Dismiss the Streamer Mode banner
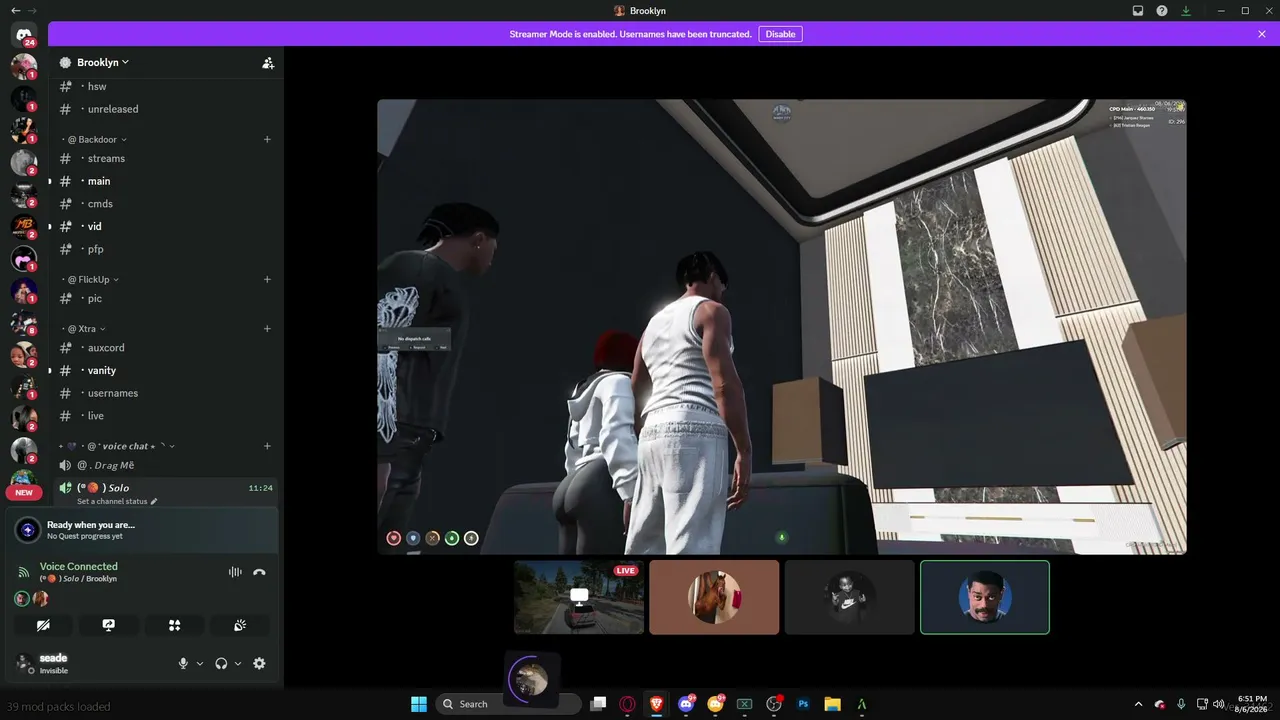 [1262, 34]
